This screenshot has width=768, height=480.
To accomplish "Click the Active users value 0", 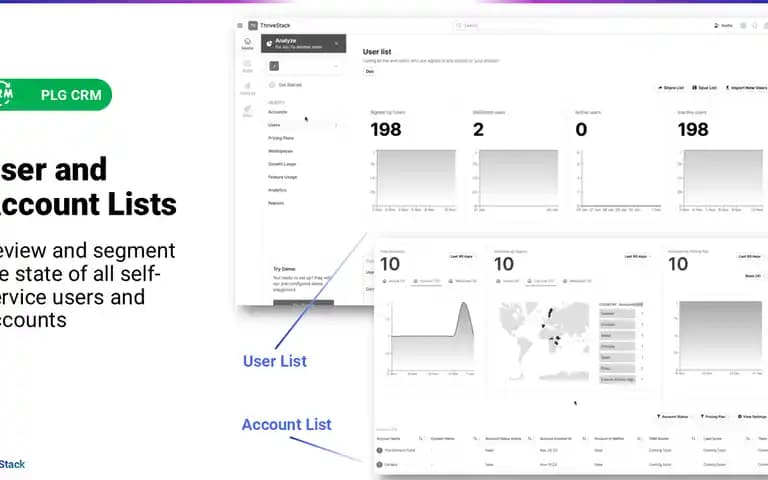I will pyautogui.click(x=581, y=130).
